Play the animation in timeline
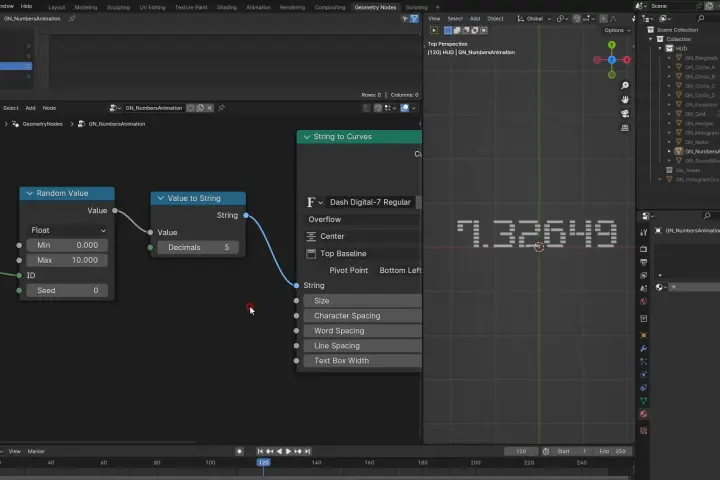Viewport: 720px width, 480px height. tap(288, 452)
